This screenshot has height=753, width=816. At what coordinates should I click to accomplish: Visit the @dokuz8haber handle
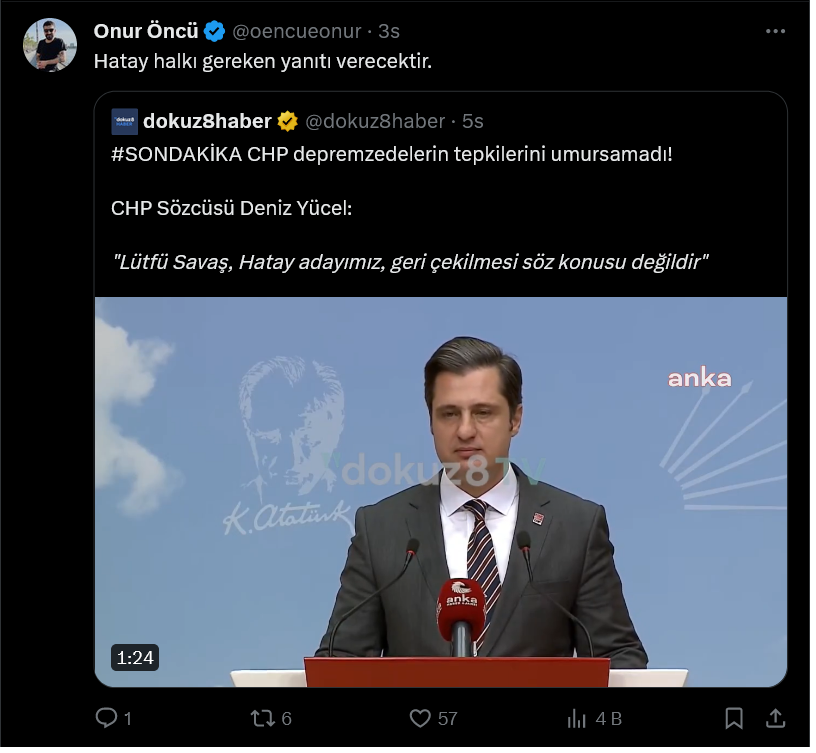[x=377, y=122]
